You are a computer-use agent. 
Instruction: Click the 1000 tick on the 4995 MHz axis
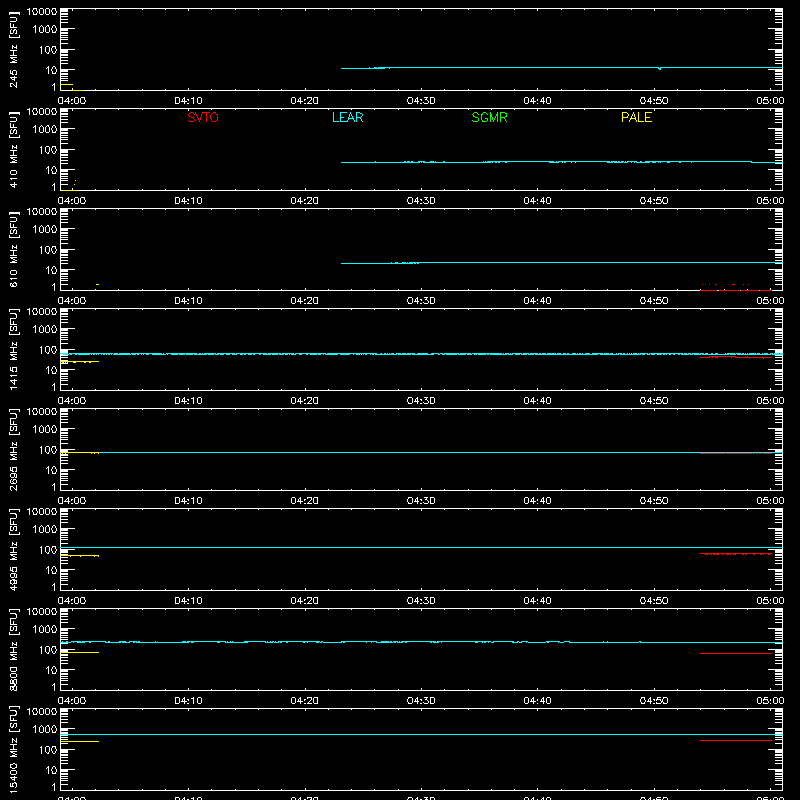45,530
